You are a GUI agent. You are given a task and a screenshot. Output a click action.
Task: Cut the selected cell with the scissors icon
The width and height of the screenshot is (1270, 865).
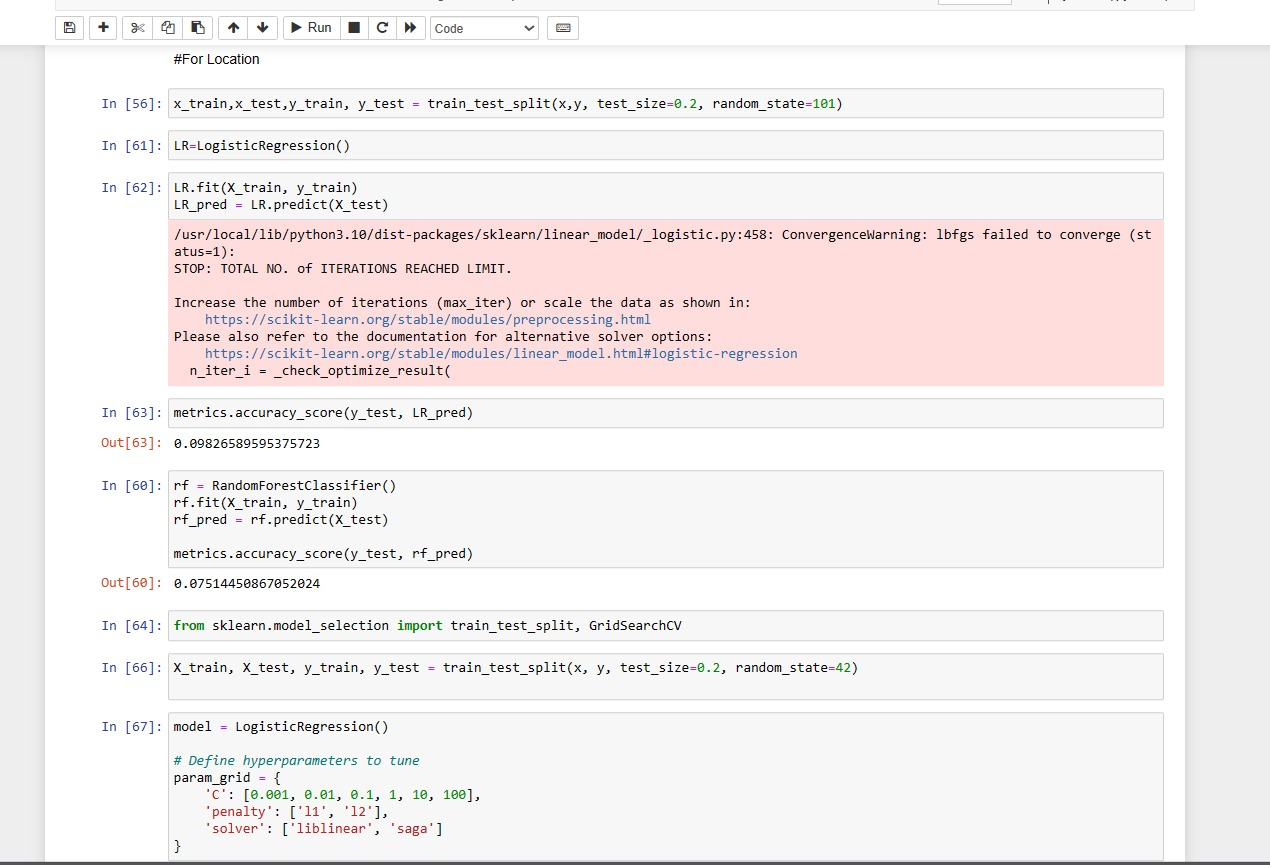coord(137,28)
